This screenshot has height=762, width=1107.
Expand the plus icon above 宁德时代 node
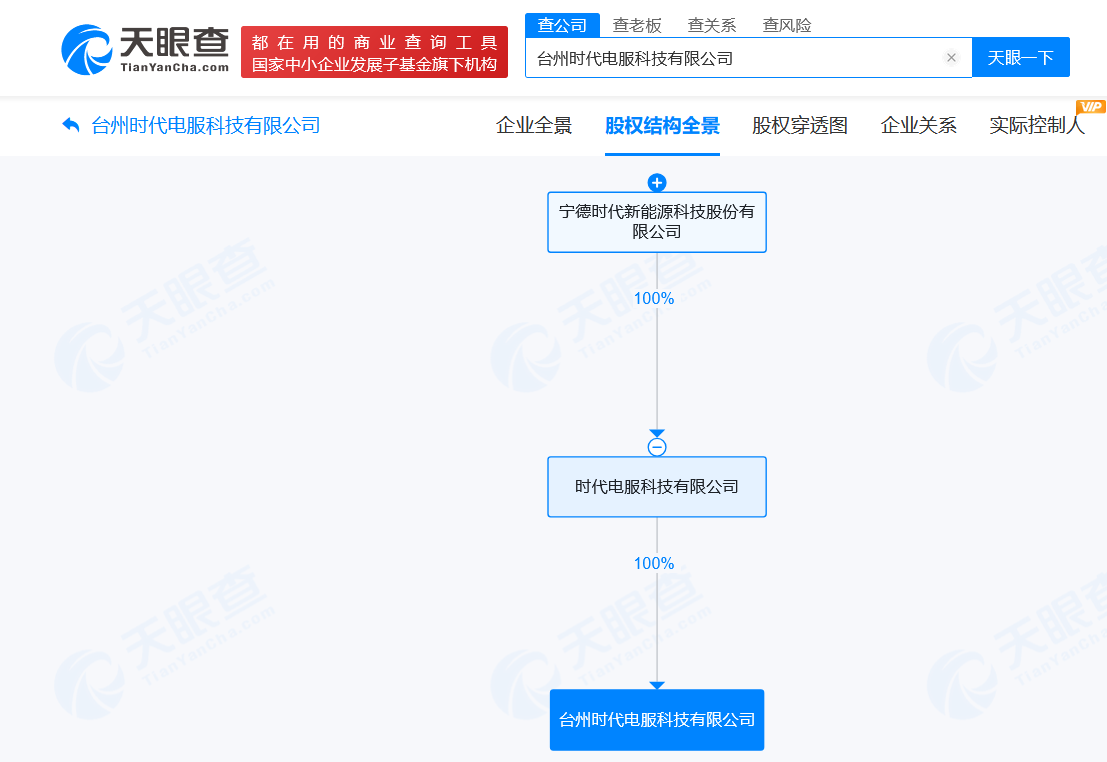pyautogui.click(x=656, y=182)
